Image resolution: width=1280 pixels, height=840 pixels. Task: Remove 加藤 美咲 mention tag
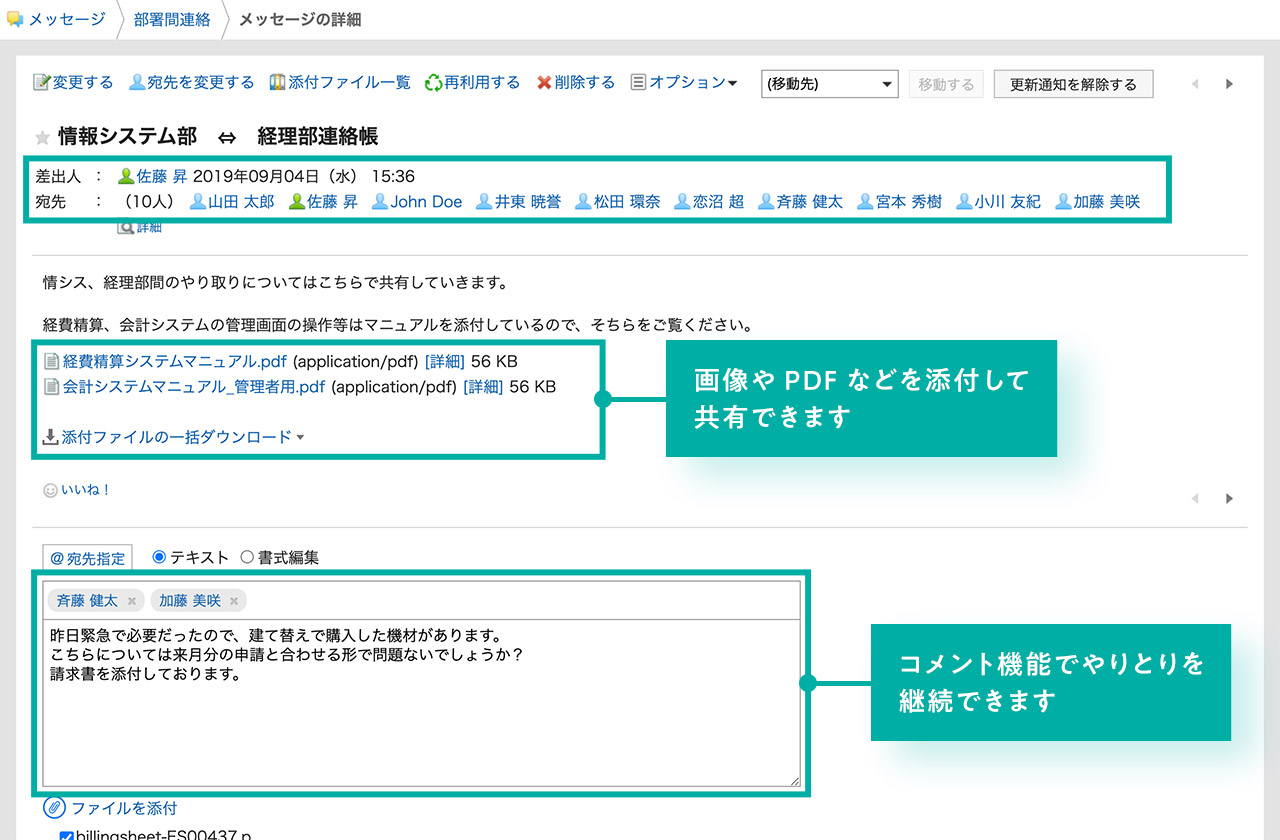pos(234,601)
